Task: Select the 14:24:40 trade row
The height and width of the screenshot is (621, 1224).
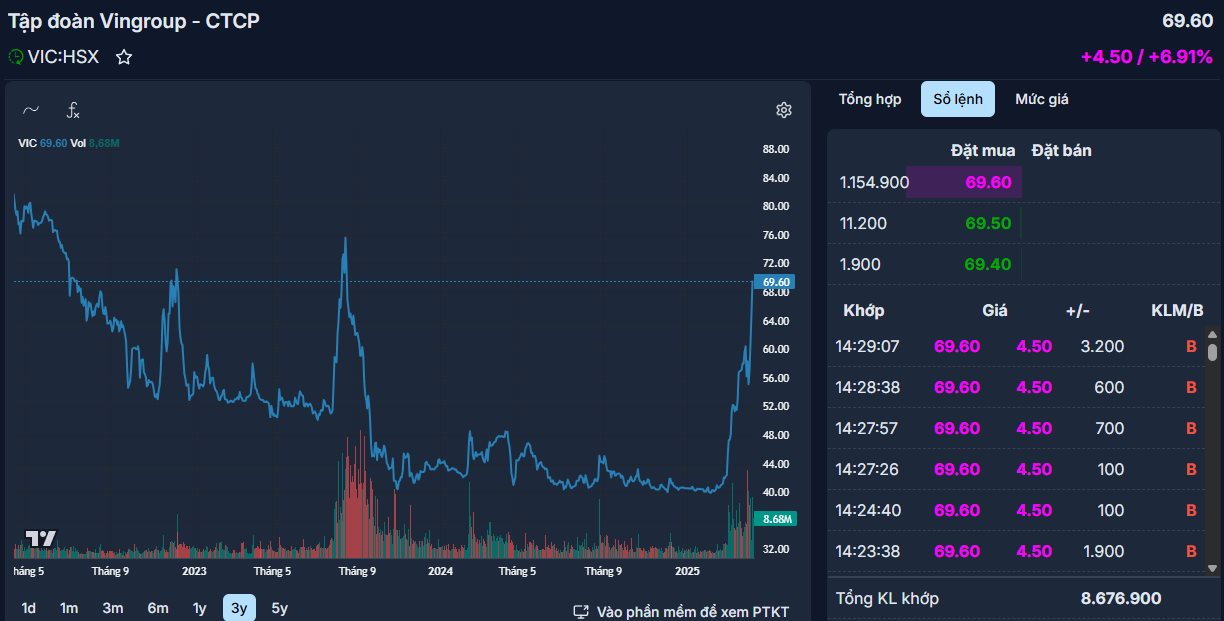Action: click(1017, 510)
